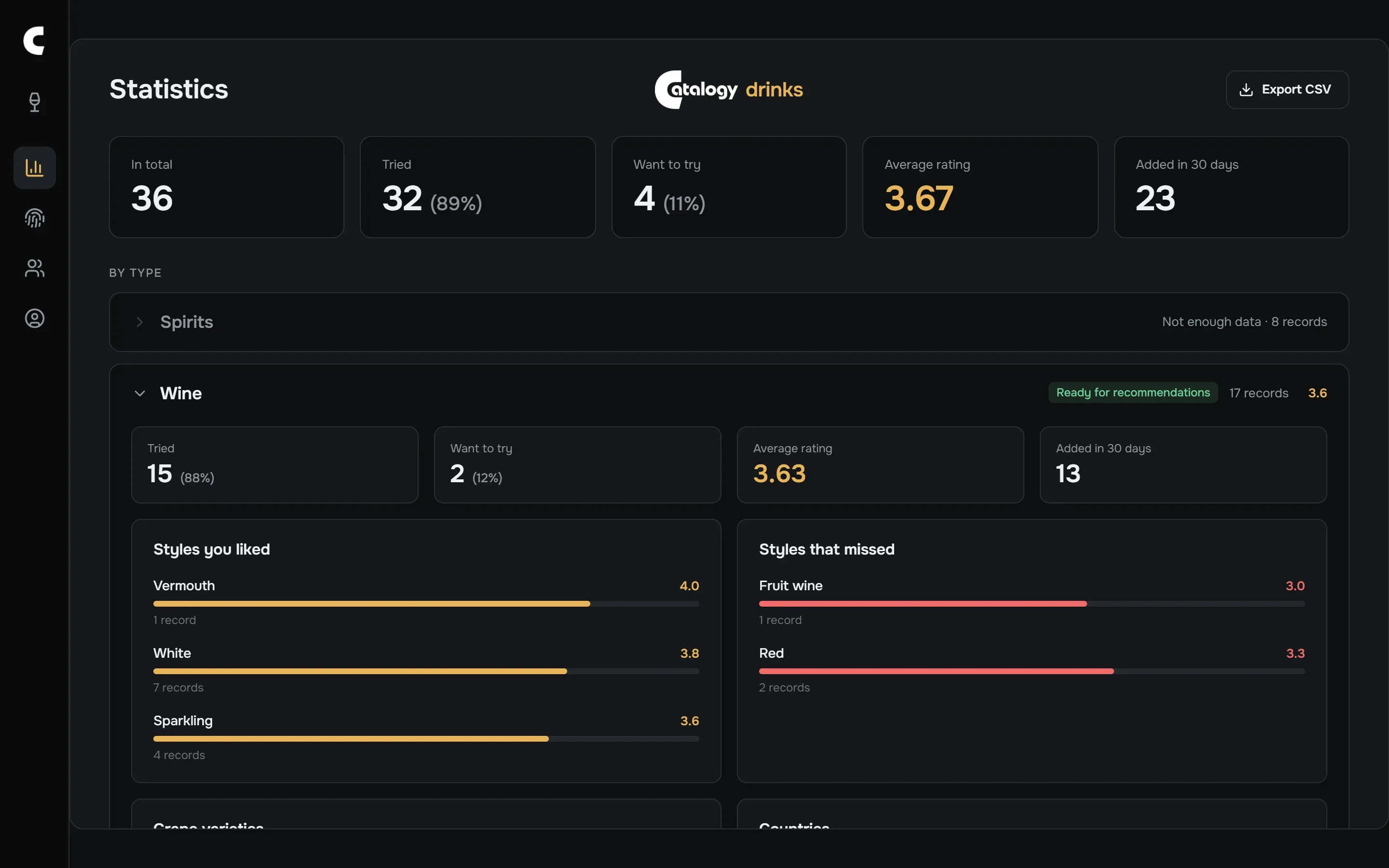This screenshot has width=1389, height=868.
Task: Click the In total 36 stat card
Action: tap(227, 187)
